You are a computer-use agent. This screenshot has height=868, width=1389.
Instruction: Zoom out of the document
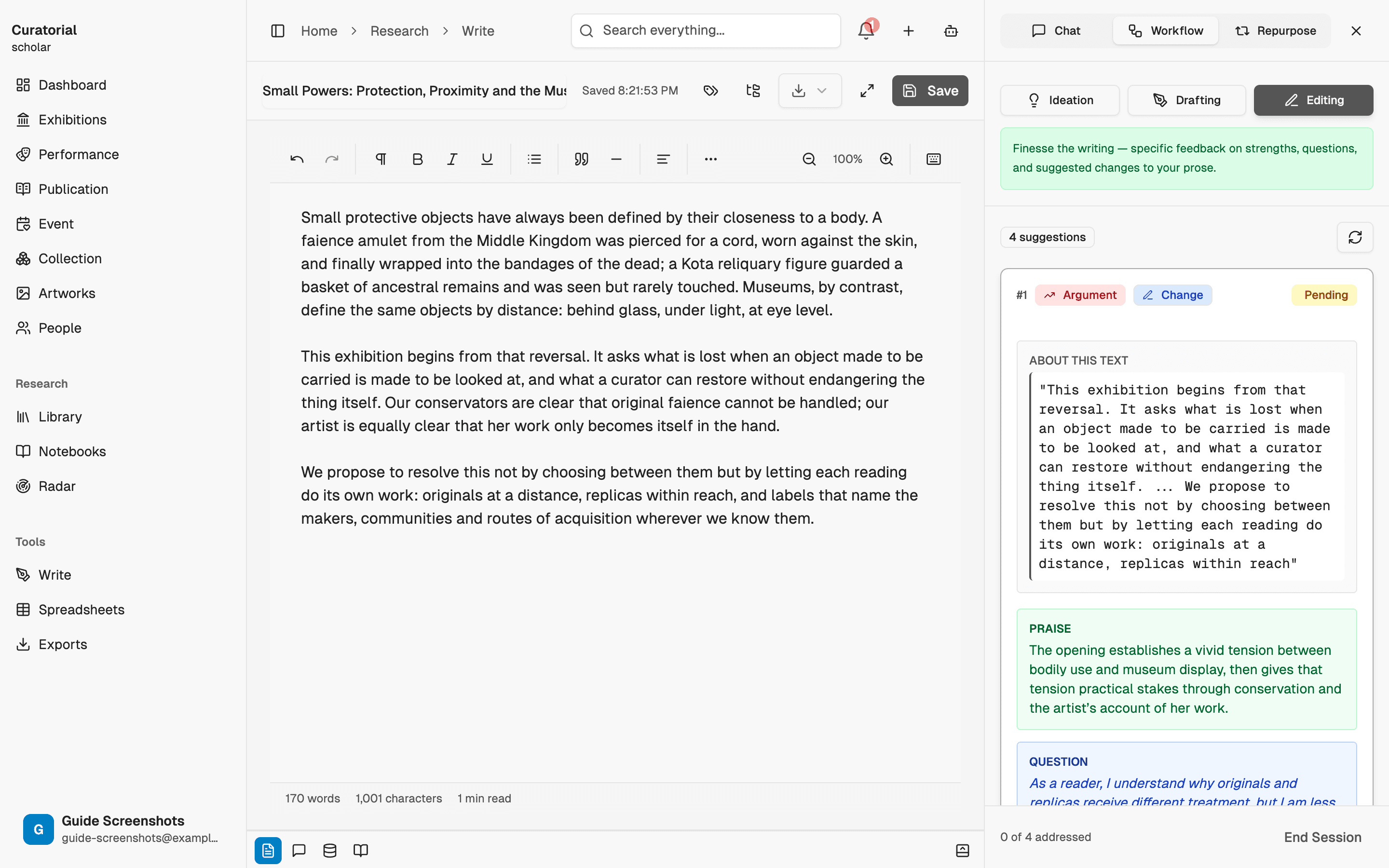809,159
